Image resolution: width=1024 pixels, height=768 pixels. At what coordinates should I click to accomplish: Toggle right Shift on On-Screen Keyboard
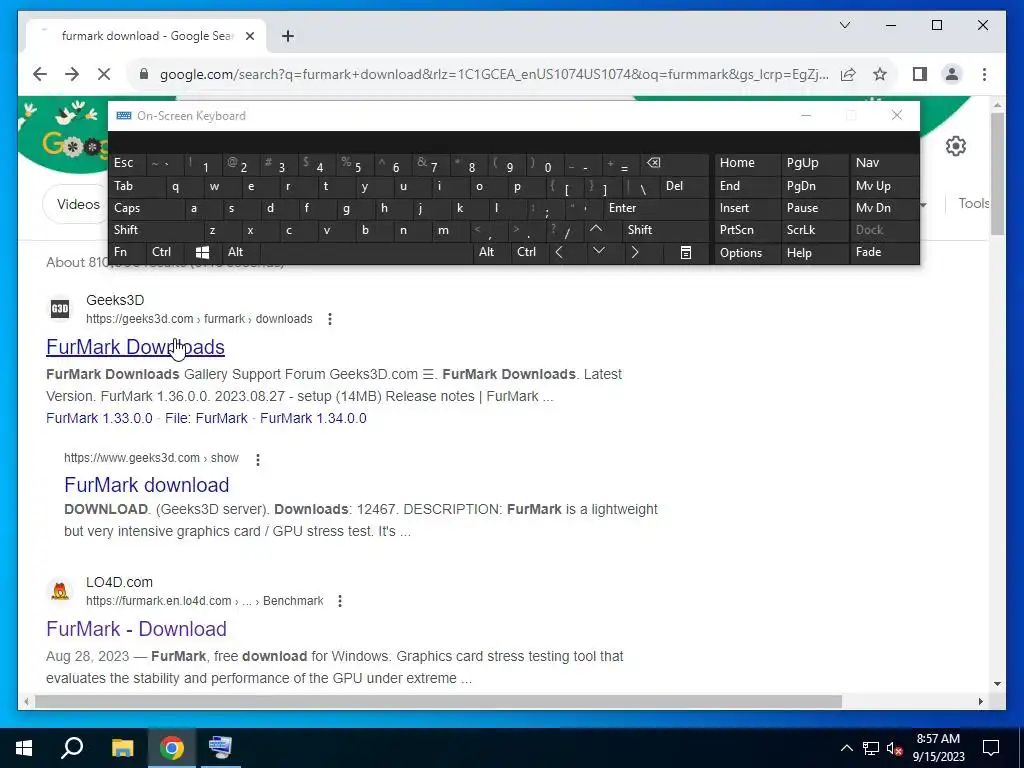coord(665,230)
